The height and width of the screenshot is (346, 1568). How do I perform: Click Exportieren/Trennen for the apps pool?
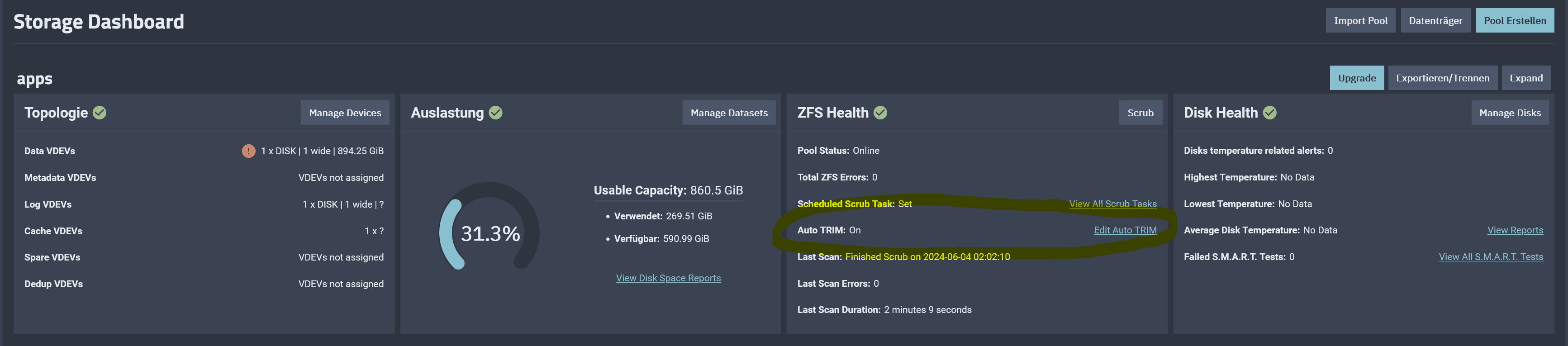click(x=1443, y=78)
